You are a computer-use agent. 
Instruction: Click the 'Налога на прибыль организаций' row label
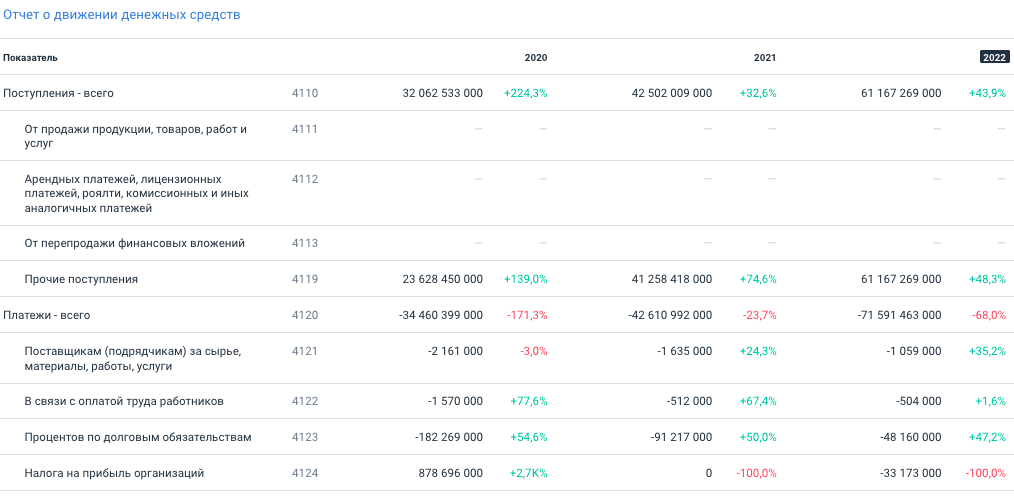(x=114, y=473)
